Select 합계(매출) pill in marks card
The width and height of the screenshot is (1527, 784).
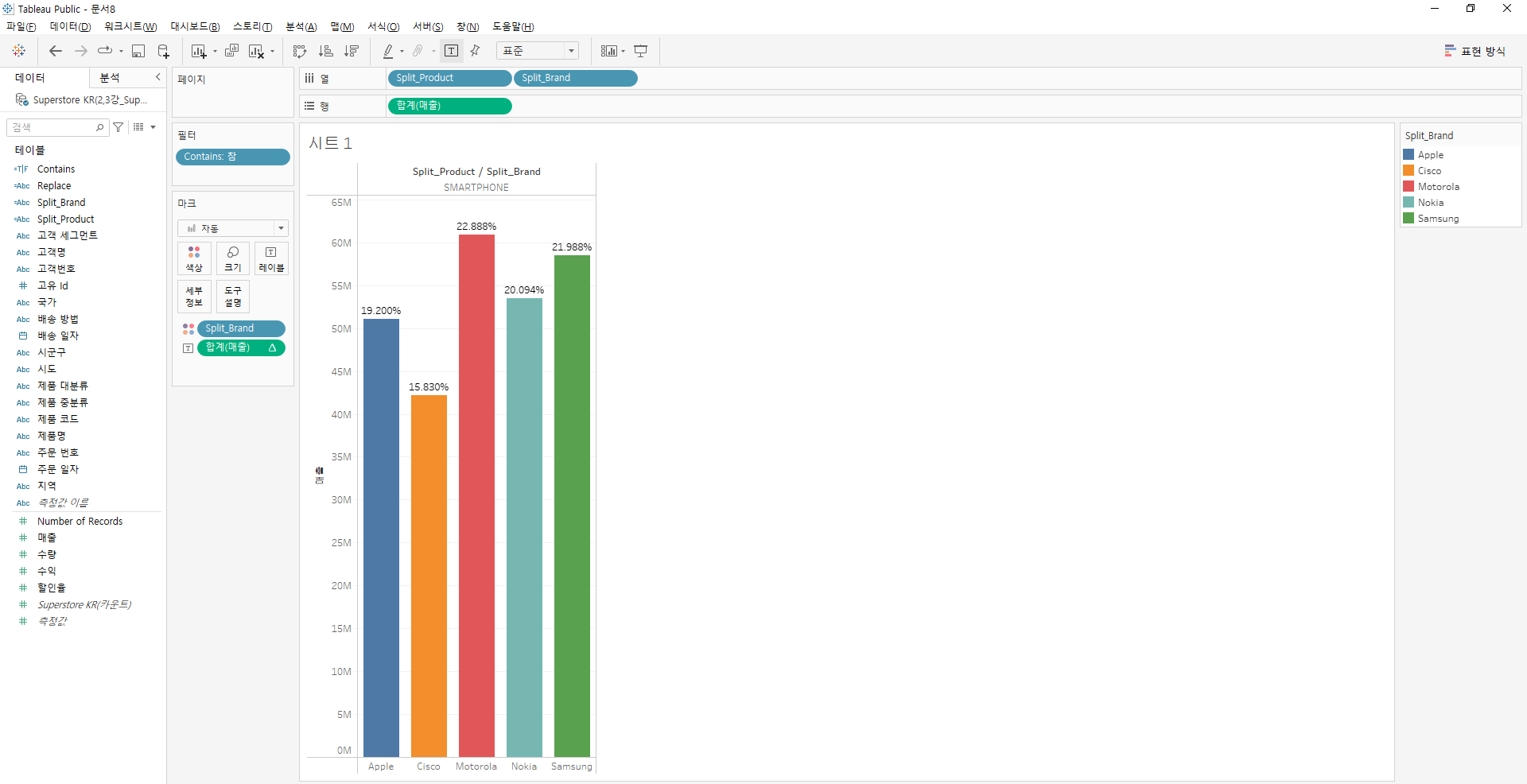click(x=241, y=347)
